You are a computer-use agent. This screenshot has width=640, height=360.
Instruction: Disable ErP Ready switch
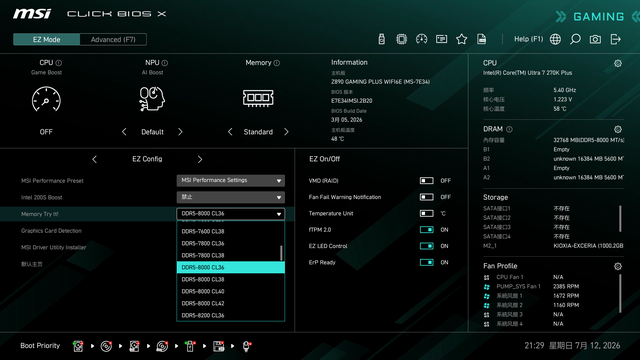coord(427,262)
